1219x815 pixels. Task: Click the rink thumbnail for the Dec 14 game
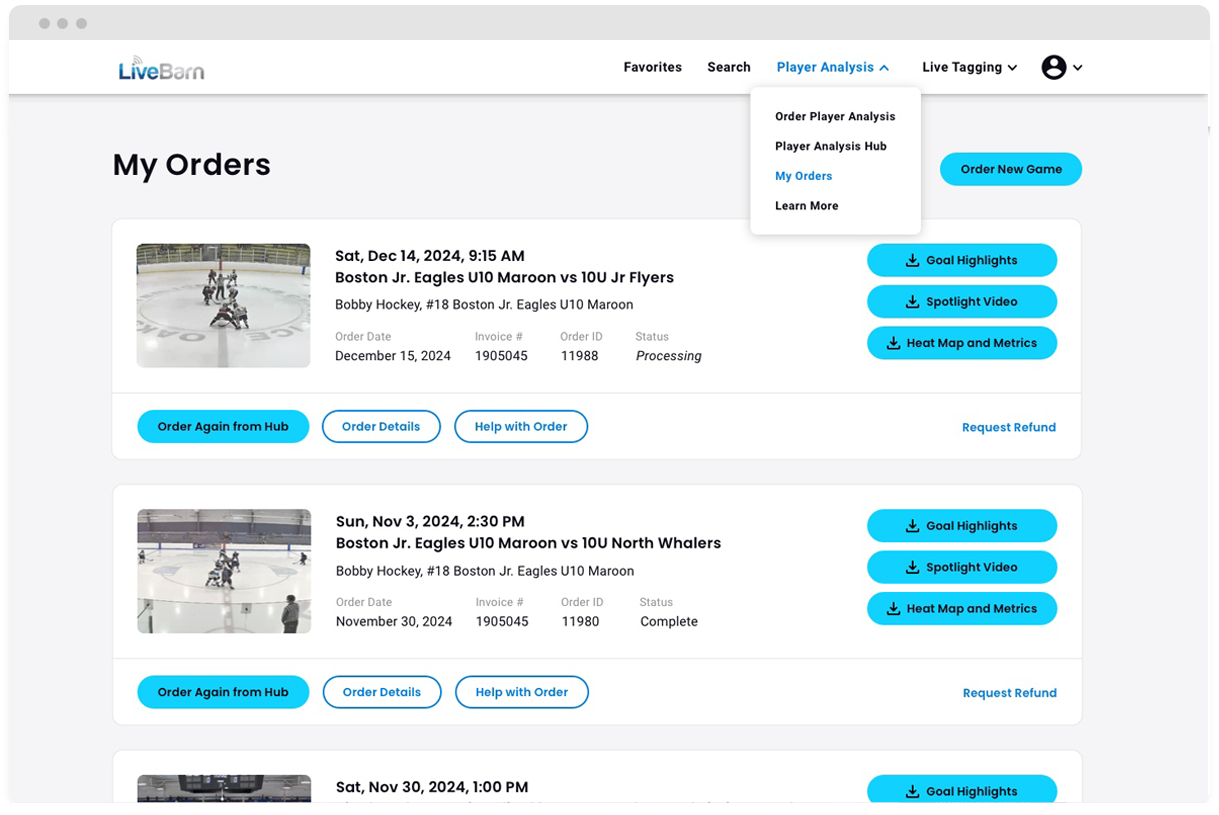[223, 305]
